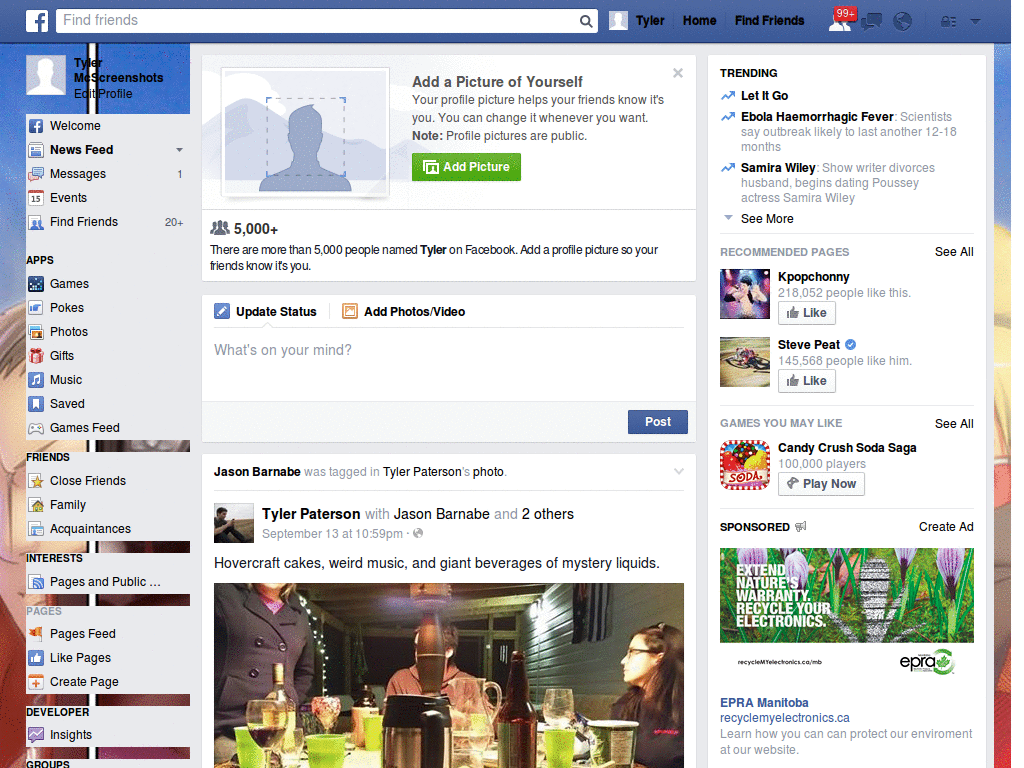Open Tyler's profile from top bar
The image size is (1024, 768).
[x=637, y=21]
